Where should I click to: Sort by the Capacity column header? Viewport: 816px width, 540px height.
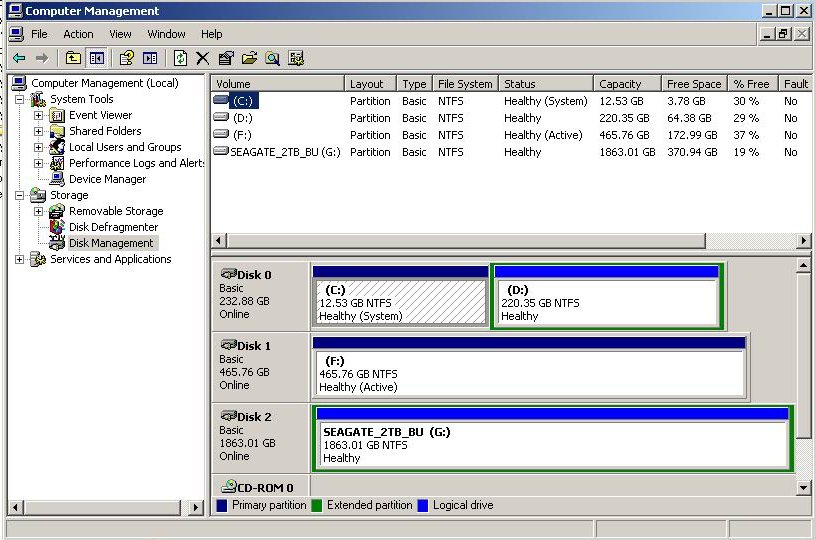[627, 84]
